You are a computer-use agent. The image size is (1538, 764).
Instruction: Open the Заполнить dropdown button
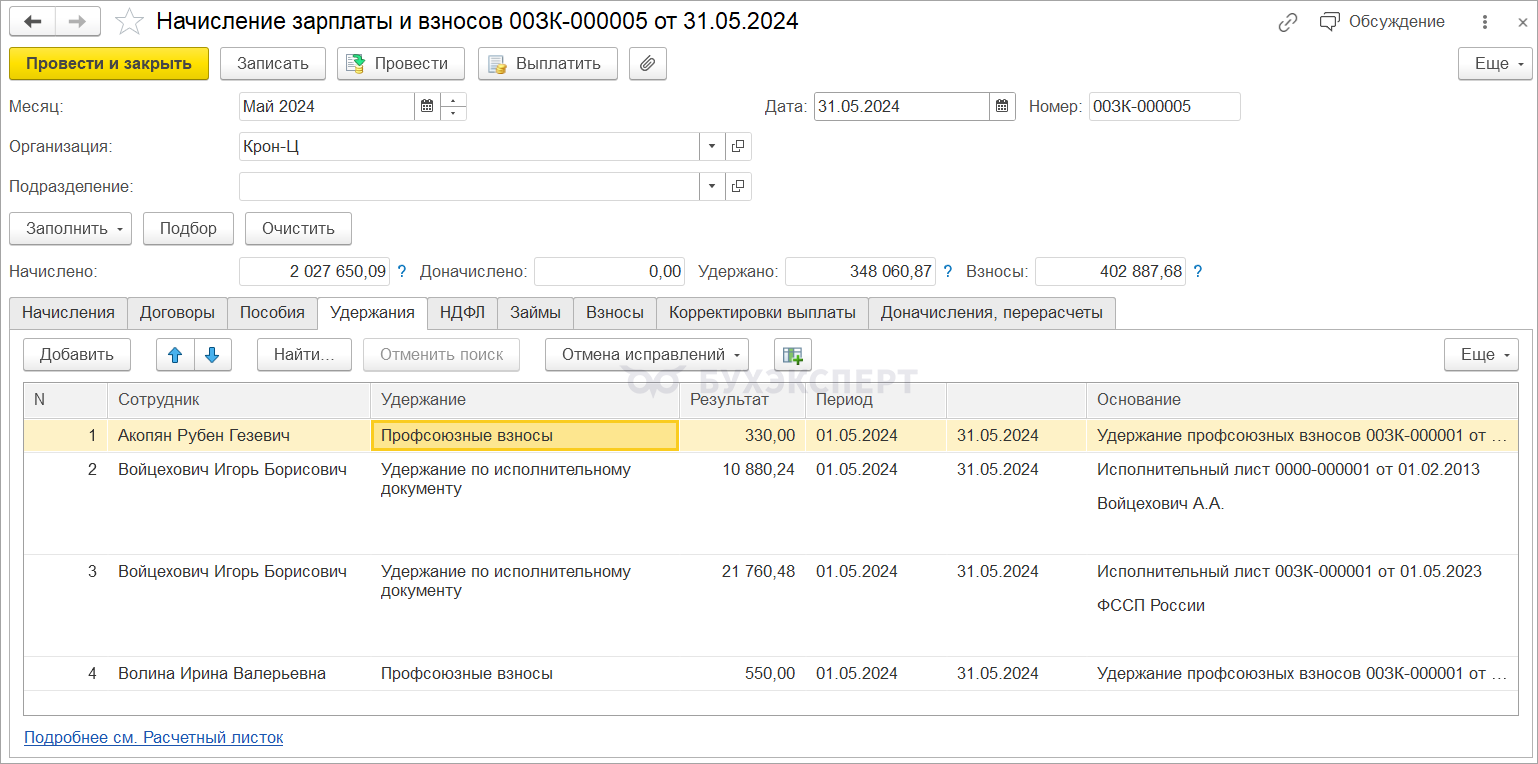70,228
